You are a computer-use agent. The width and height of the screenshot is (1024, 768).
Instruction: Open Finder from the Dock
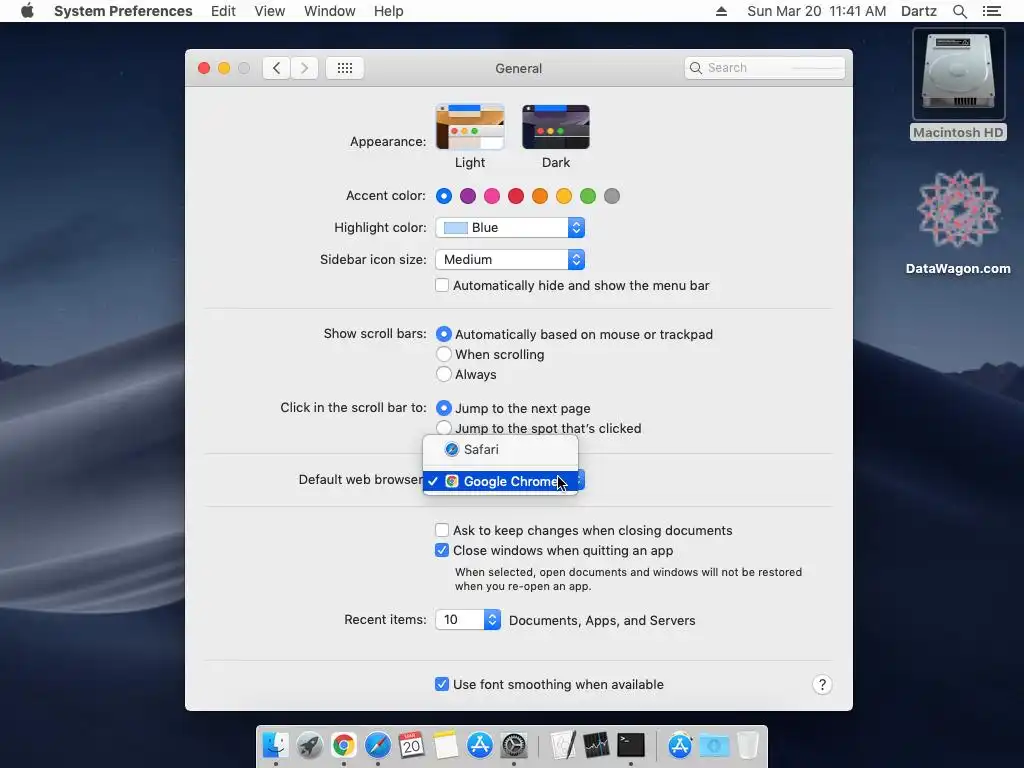(x=276, y=744)
